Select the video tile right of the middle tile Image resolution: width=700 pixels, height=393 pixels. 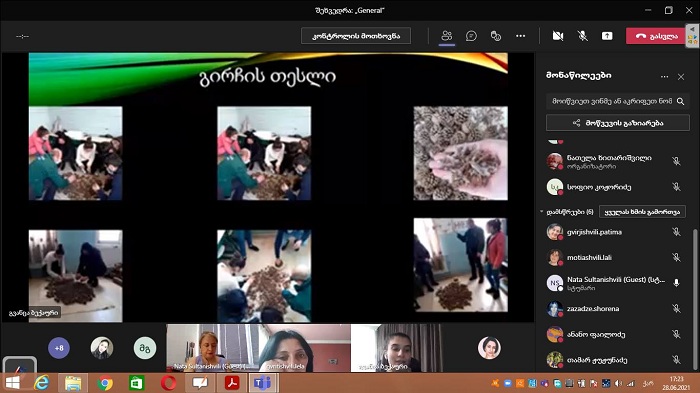396,348
